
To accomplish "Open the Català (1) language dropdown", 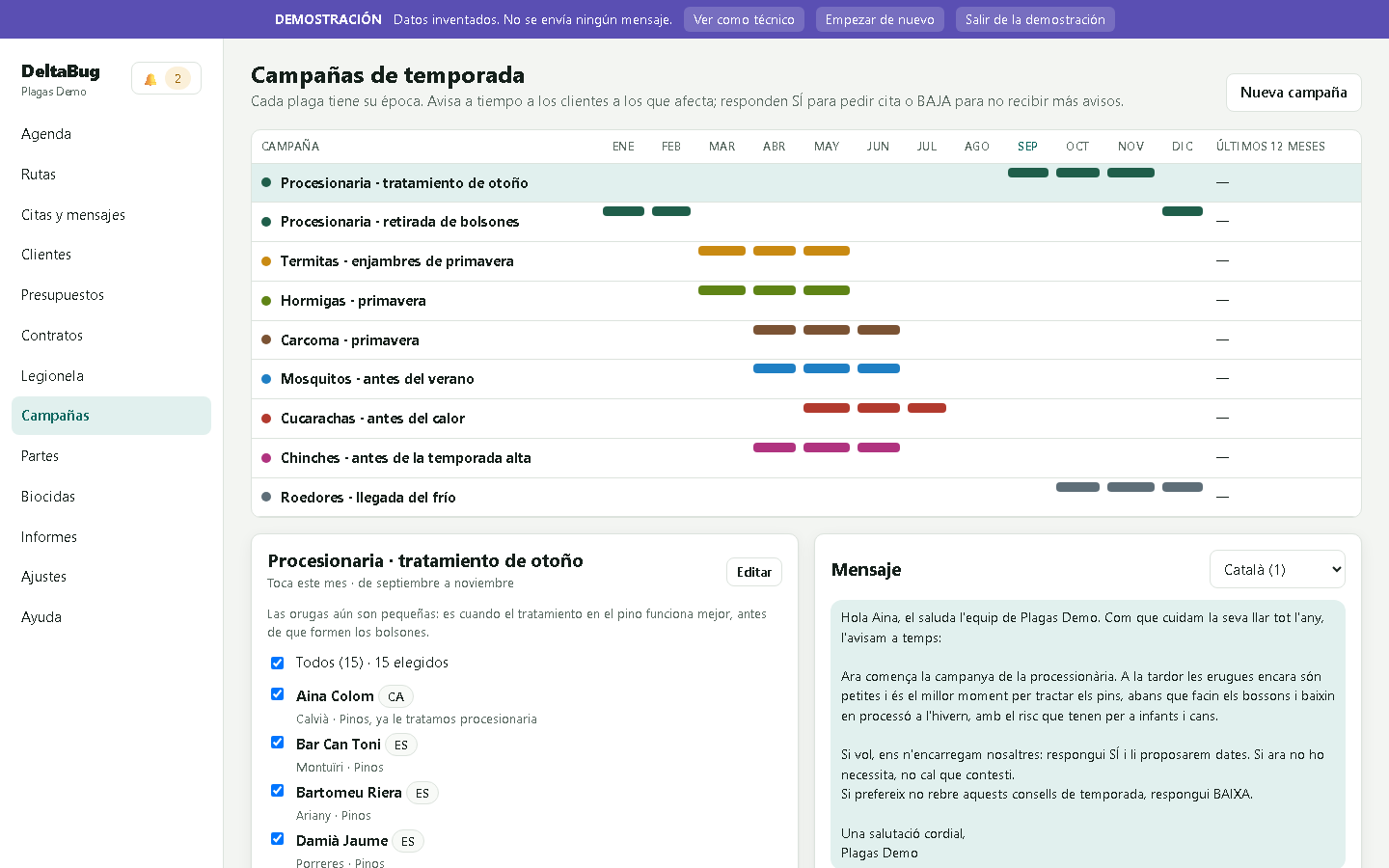I will (x=1277, y=569).
